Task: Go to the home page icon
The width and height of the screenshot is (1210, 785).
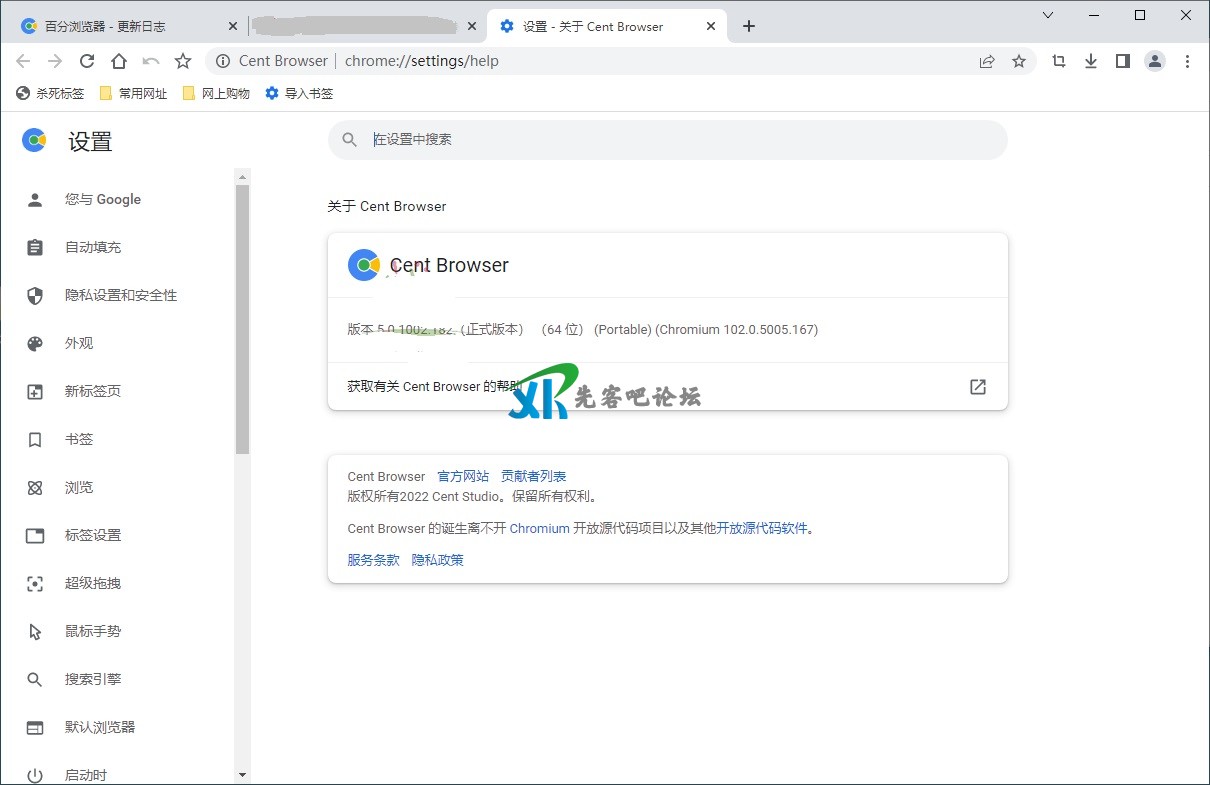Action: click(119, 61)
